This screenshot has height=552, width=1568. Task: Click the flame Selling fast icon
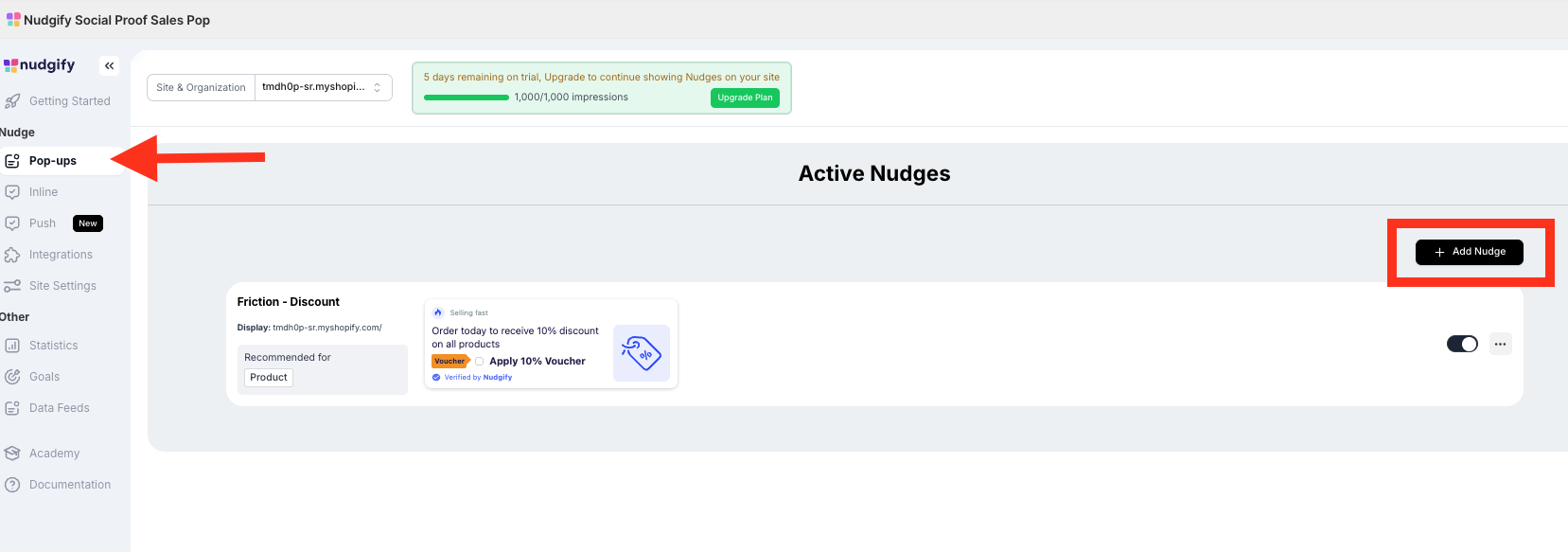click(438, 312)
